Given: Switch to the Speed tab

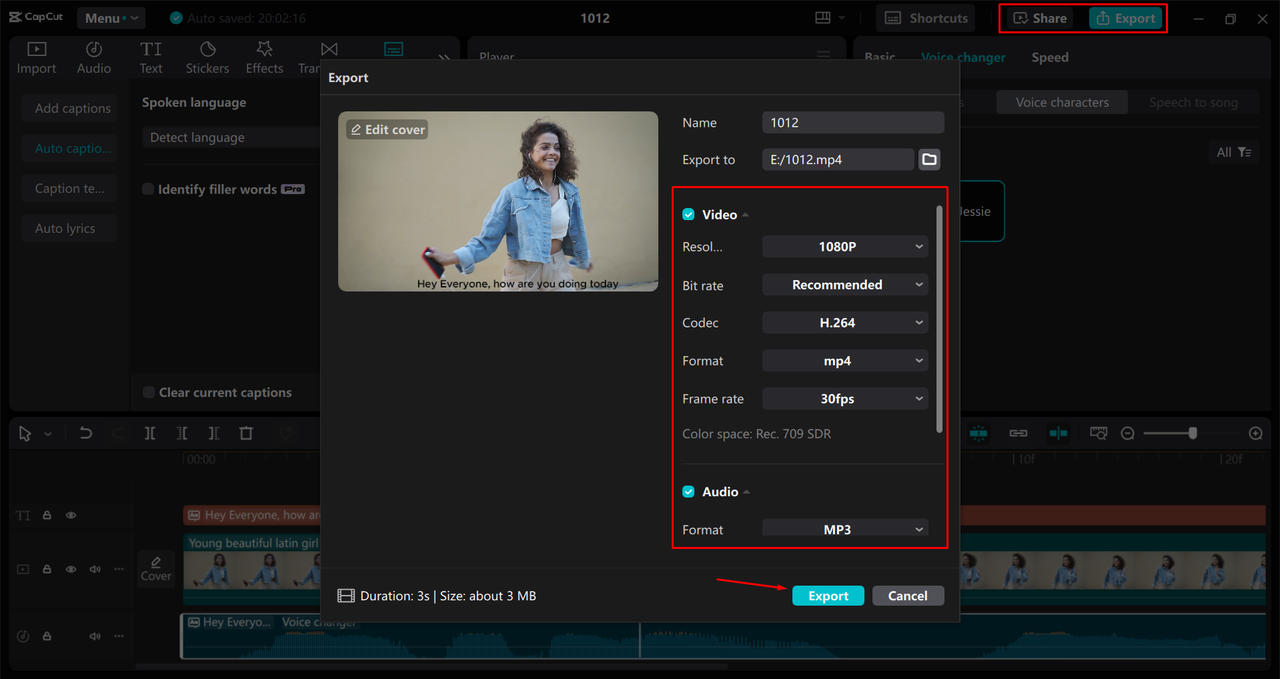Looking at the screenshot, I should click(x=1050, y=57).
